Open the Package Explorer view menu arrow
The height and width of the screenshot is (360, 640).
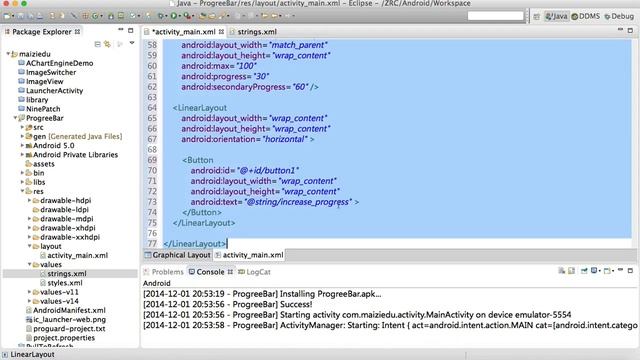132,43
